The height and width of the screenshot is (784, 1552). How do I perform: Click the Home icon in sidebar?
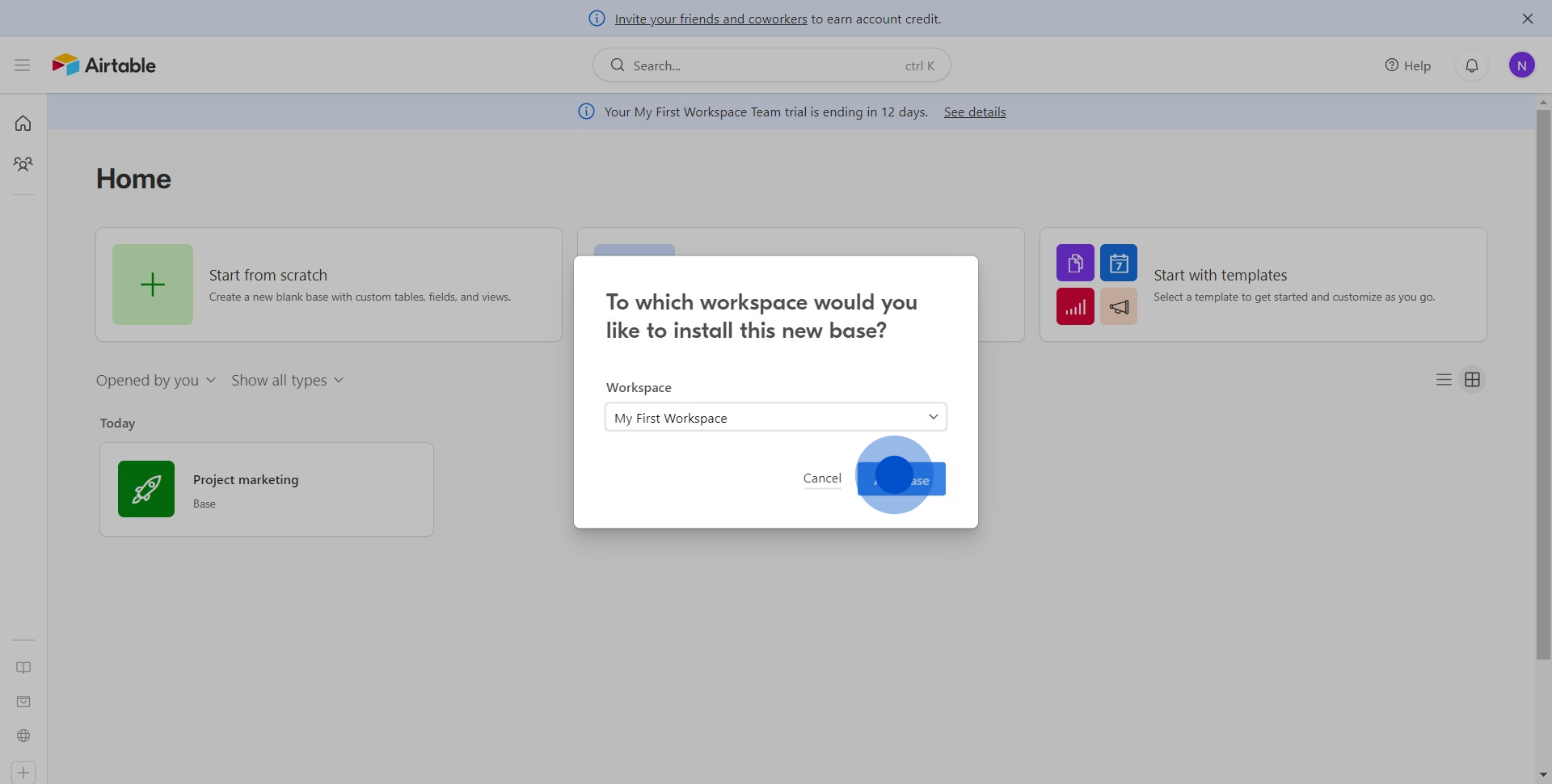pyautogui.click(x=23, y=124)
